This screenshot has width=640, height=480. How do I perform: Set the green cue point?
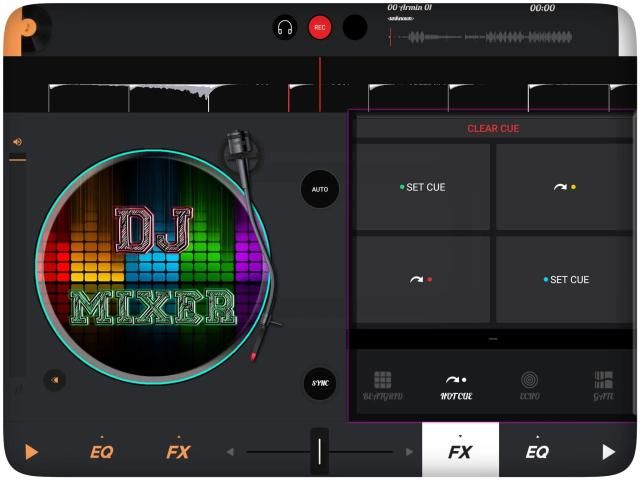423,187
